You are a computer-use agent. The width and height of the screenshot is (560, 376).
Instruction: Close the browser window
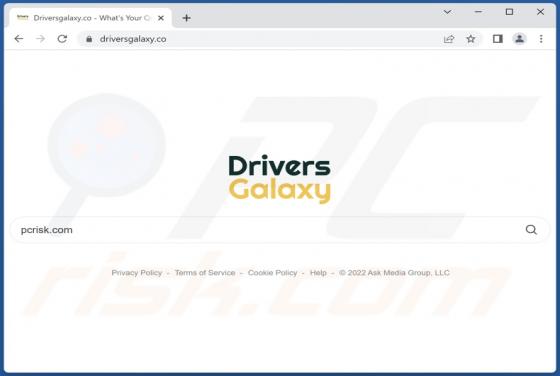540,12
